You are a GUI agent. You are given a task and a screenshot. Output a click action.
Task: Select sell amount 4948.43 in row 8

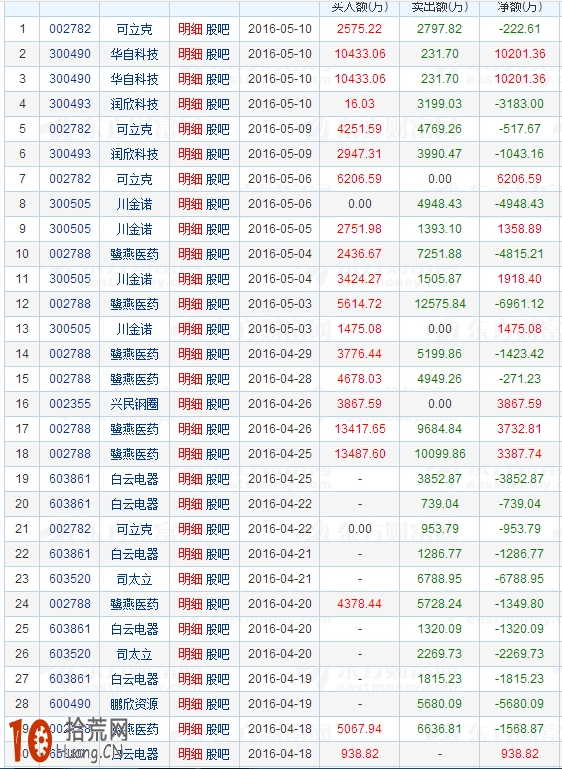pyautogui.click(x=439, y=204)
